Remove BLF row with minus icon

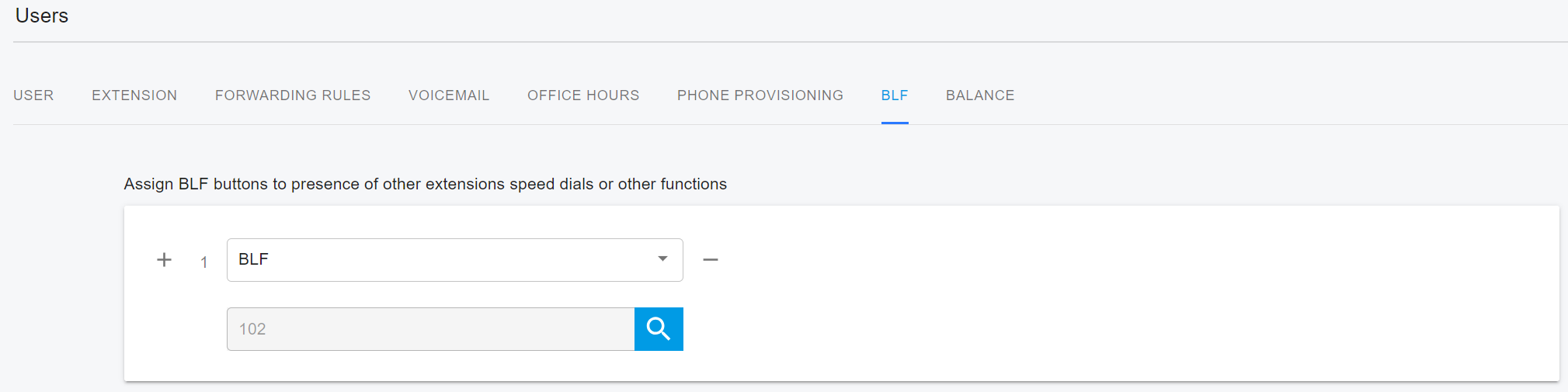tap(710, 260)
